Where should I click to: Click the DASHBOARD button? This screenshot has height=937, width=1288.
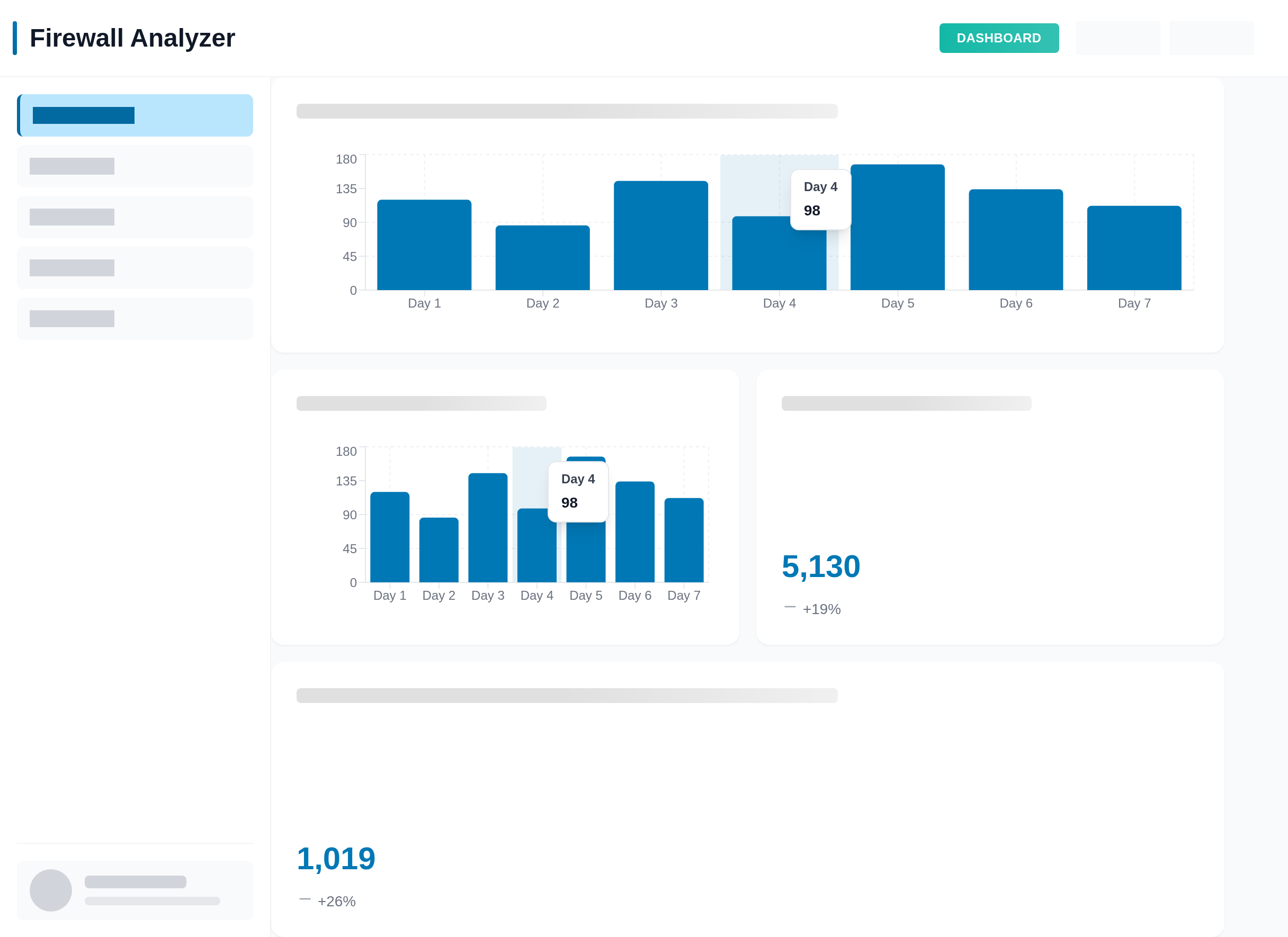click(998, 38)
